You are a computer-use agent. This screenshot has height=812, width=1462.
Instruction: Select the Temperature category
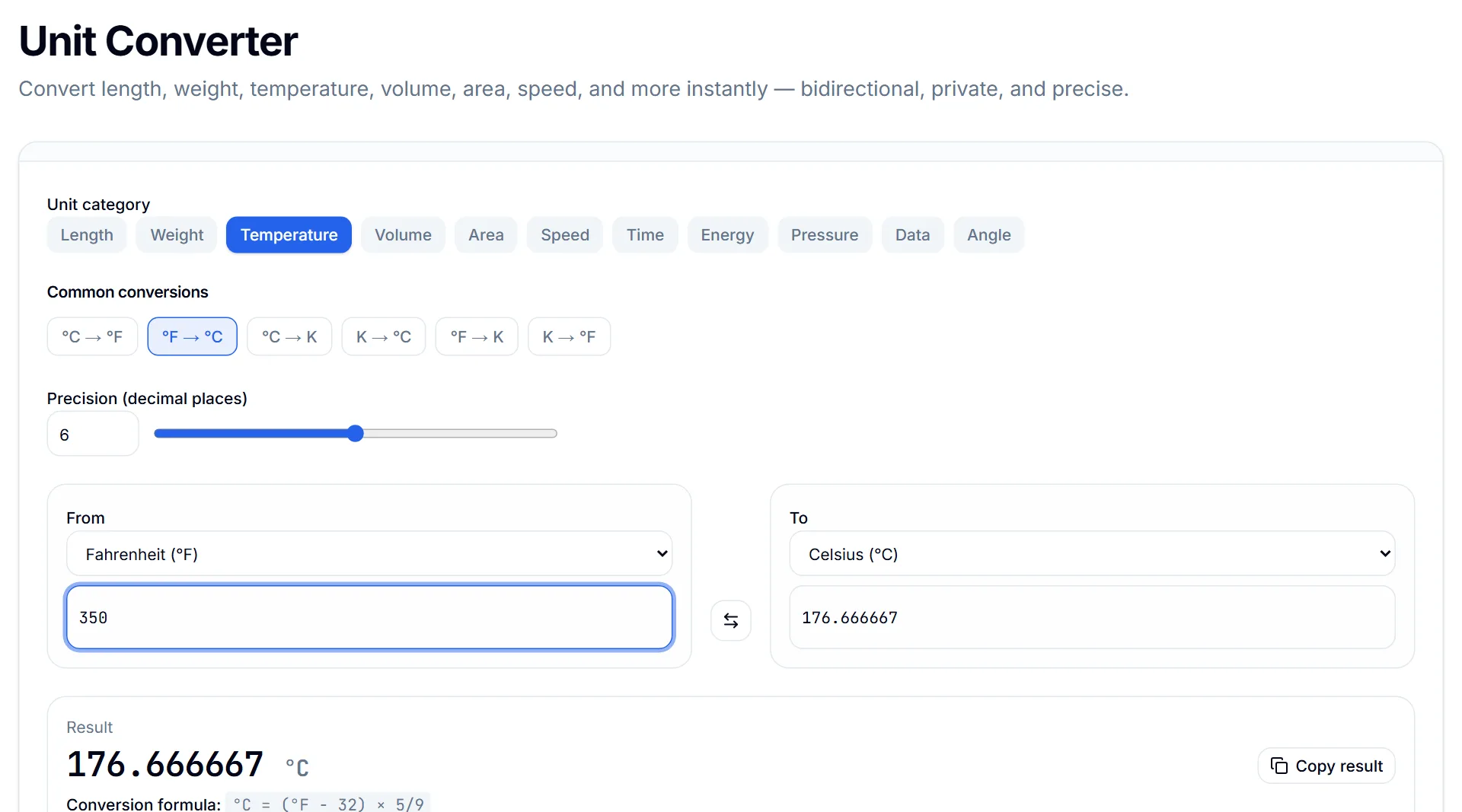[289, 235]
